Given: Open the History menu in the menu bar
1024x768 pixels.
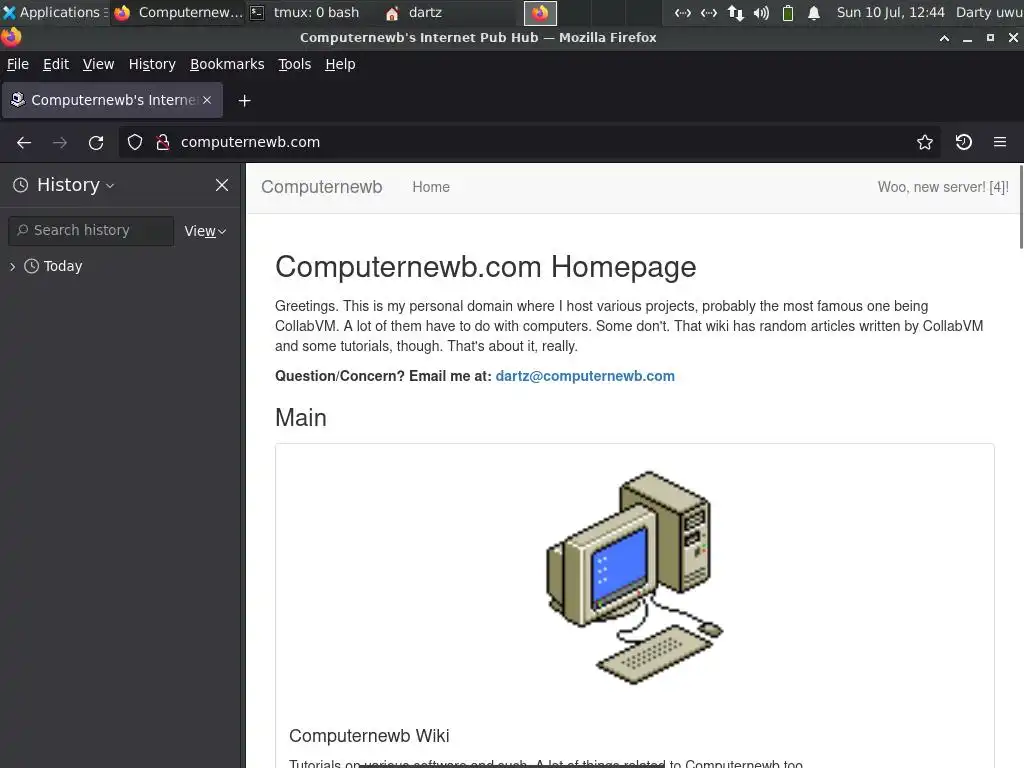Looking at the screenshot, I should [152, 64].
